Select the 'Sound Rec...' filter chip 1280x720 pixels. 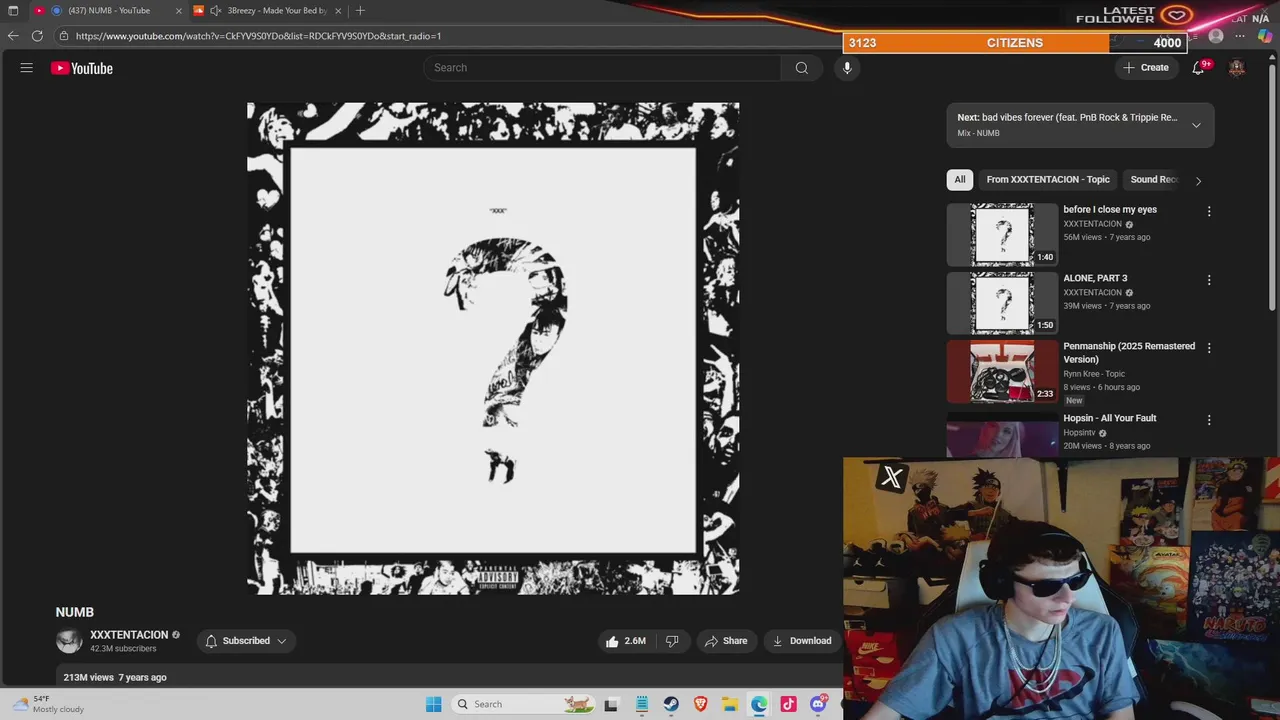(x=1153, y=179)
